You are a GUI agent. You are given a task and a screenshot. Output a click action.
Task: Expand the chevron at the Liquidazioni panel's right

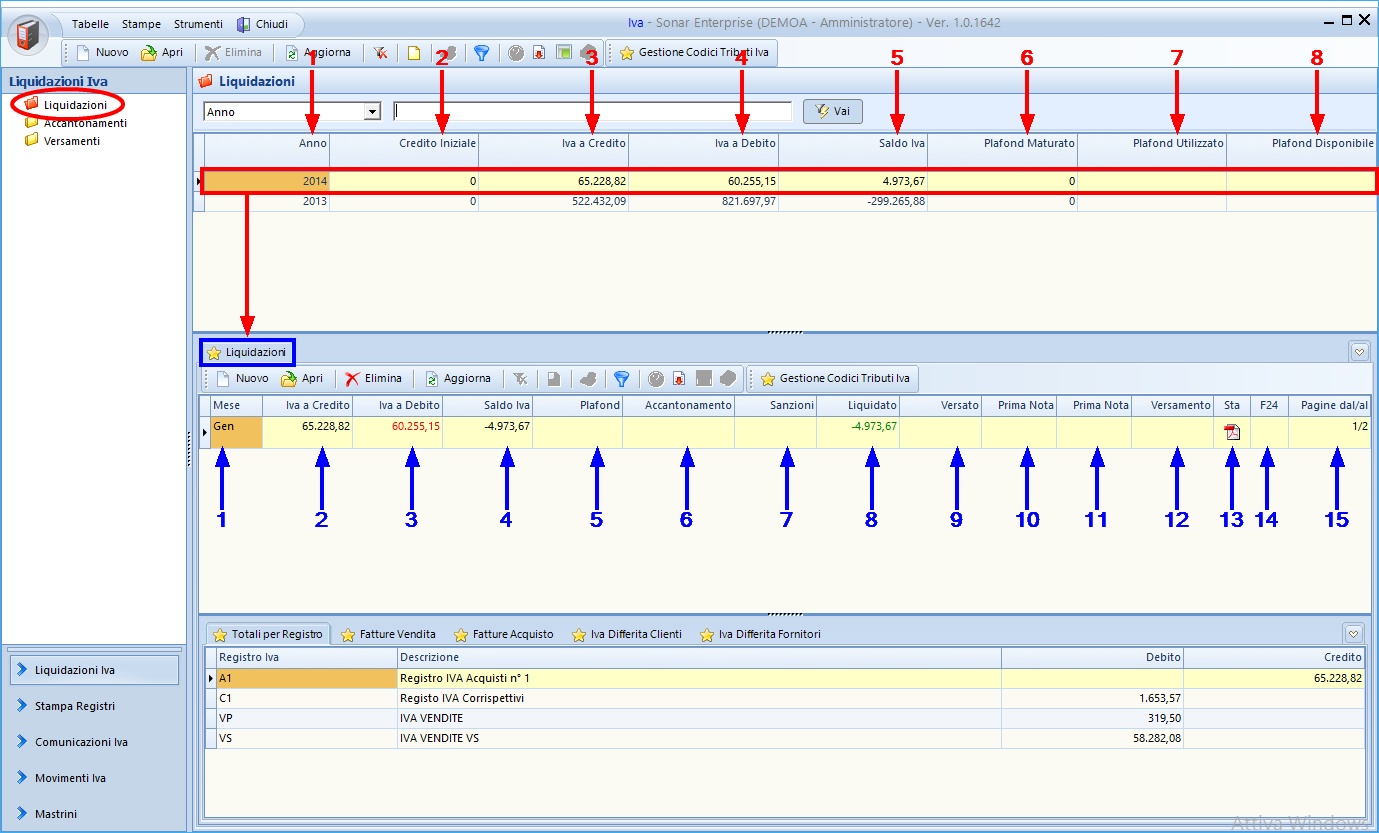tap(1358, 352)
